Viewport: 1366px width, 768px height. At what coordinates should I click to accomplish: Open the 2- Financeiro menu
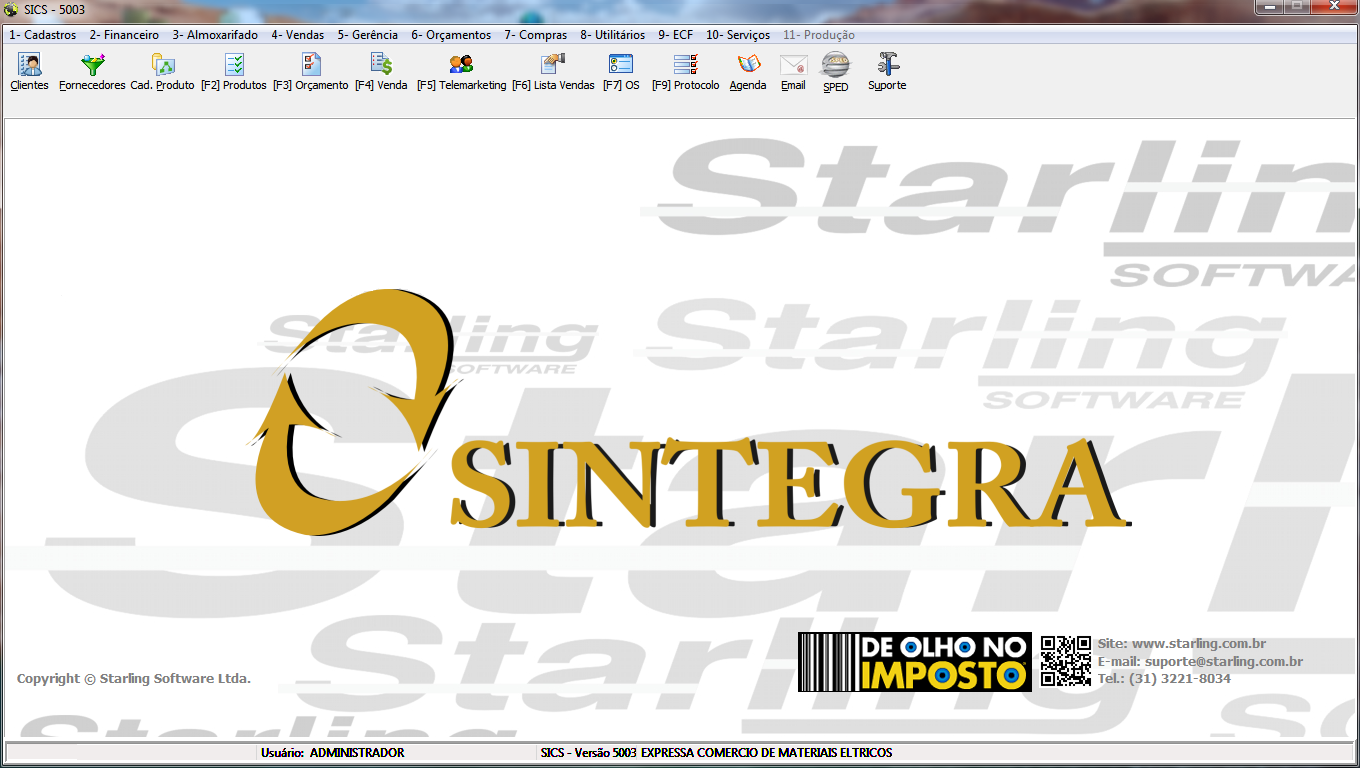pyautogui.click(x=124, y=35)
